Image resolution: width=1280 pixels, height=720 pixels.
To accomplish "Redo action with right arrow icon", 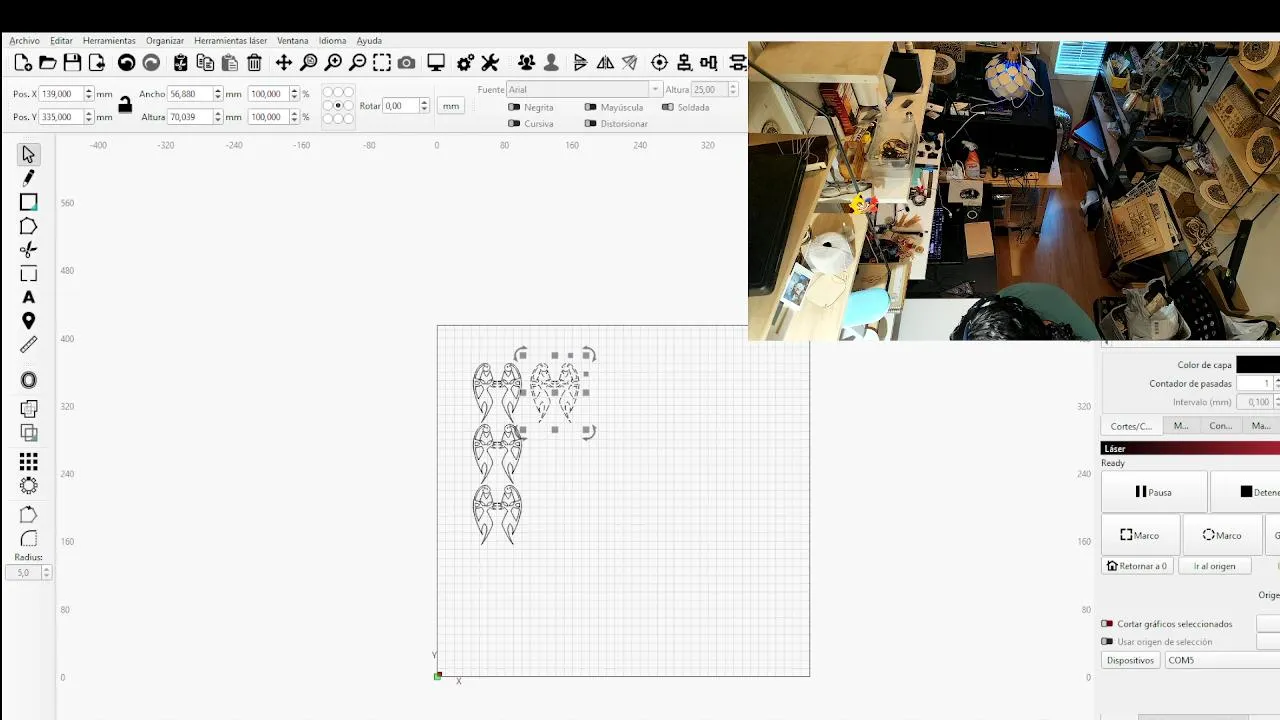I will [x=151, y=63].
